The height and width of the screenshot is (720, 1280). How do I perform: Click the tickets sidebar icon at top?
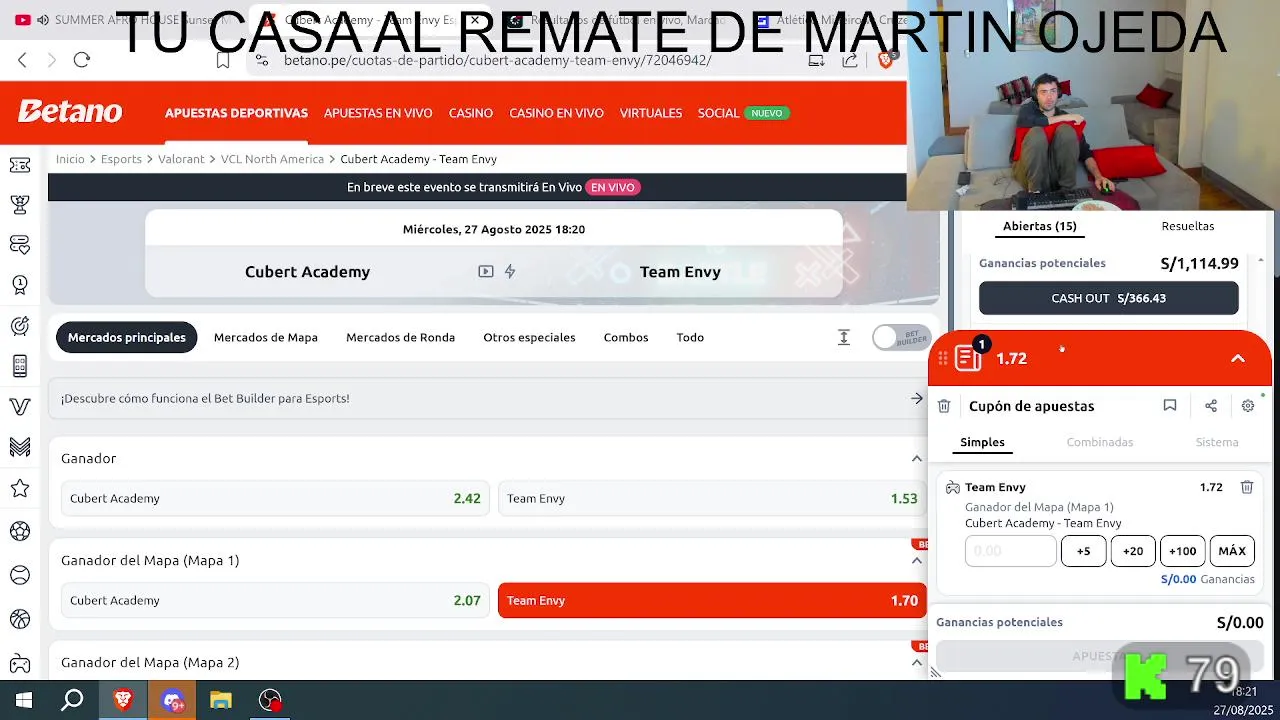point(20,164)
